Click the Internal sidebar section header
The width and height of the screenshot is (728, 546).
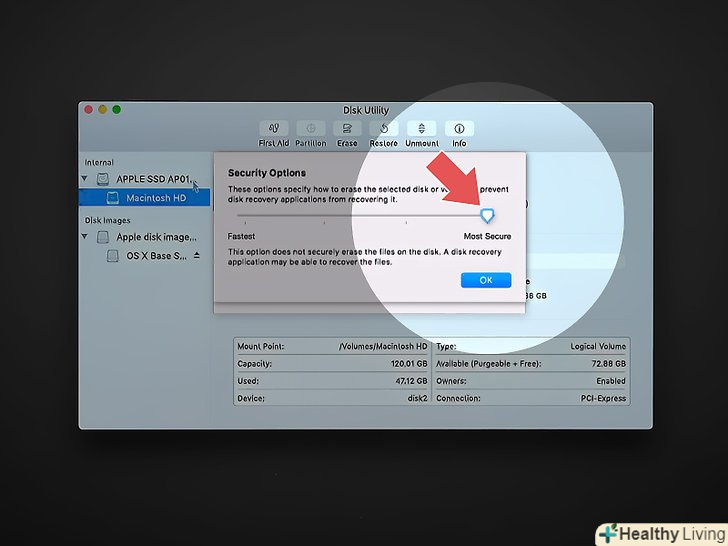98,162
